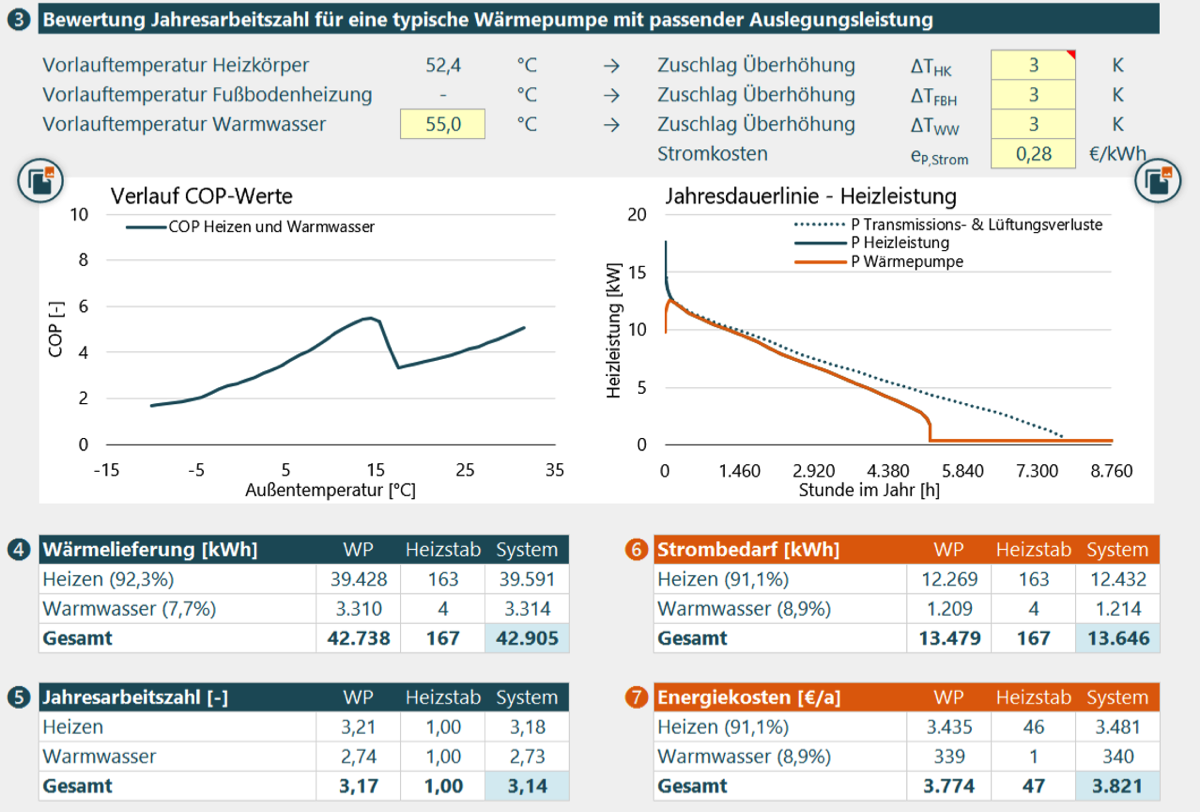
Task: Select the Strombedarf Warmwasser WP value 1.209
Action: 948,609
